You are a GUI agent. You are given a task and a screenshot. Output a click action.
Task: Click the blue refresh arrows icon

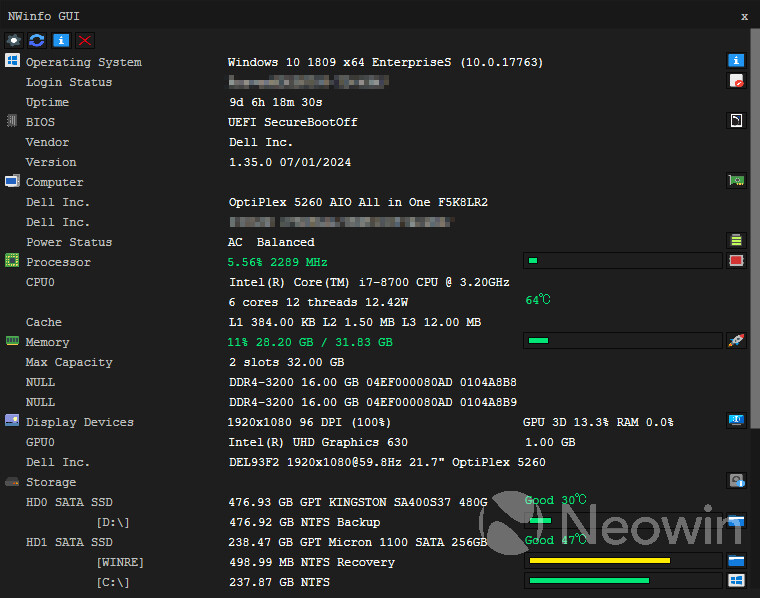37,40
